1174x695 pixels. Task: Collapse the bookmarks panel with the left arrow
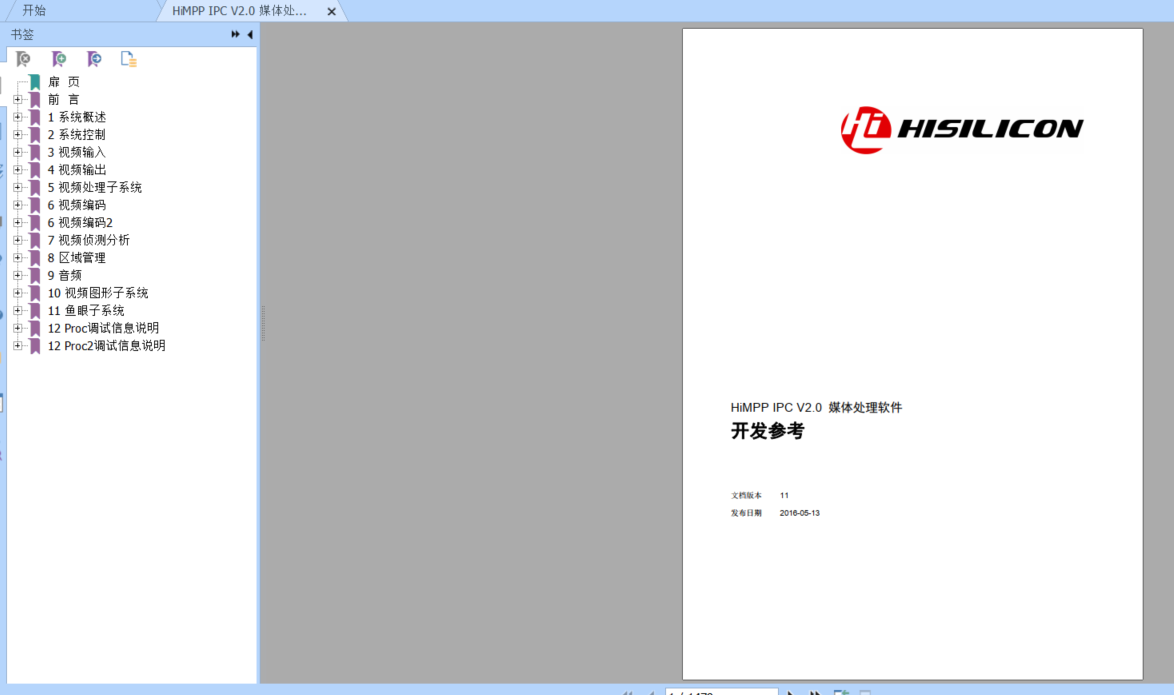point(250,34)
